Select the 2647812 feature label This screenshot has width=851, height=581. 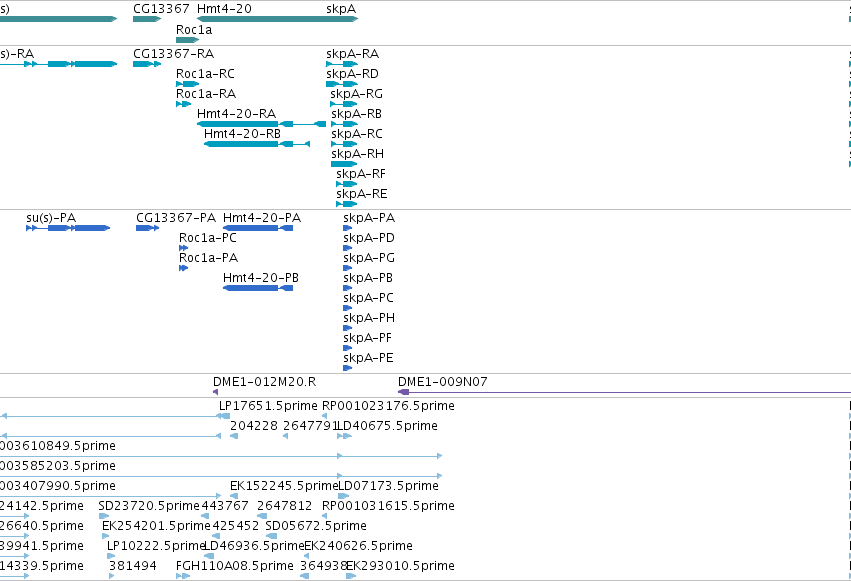(284, 506)
